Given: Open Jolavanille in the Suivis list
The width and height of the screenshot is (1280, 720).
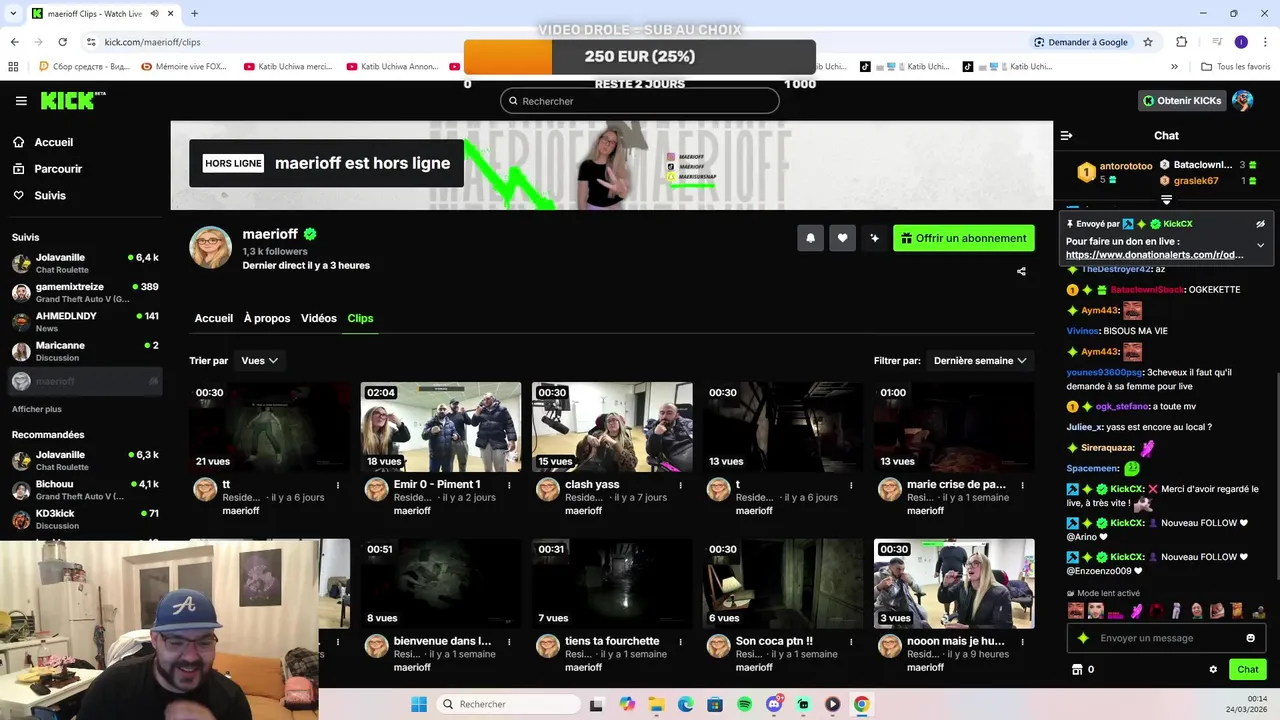Looking at the screenshot, I should pyautogui.click(x=85, y=263).
